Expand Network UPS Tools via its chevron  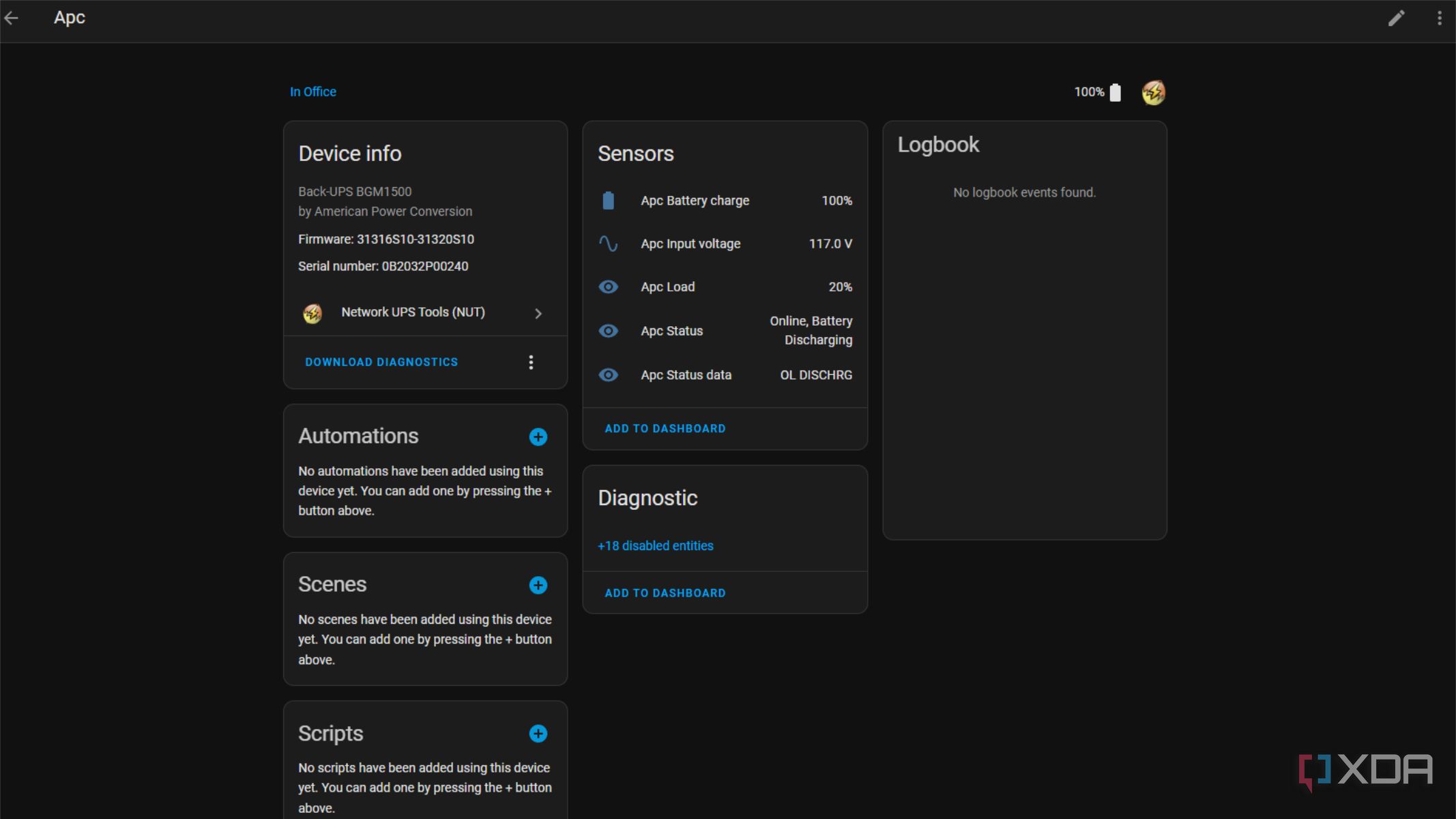(x=538, y=313)
